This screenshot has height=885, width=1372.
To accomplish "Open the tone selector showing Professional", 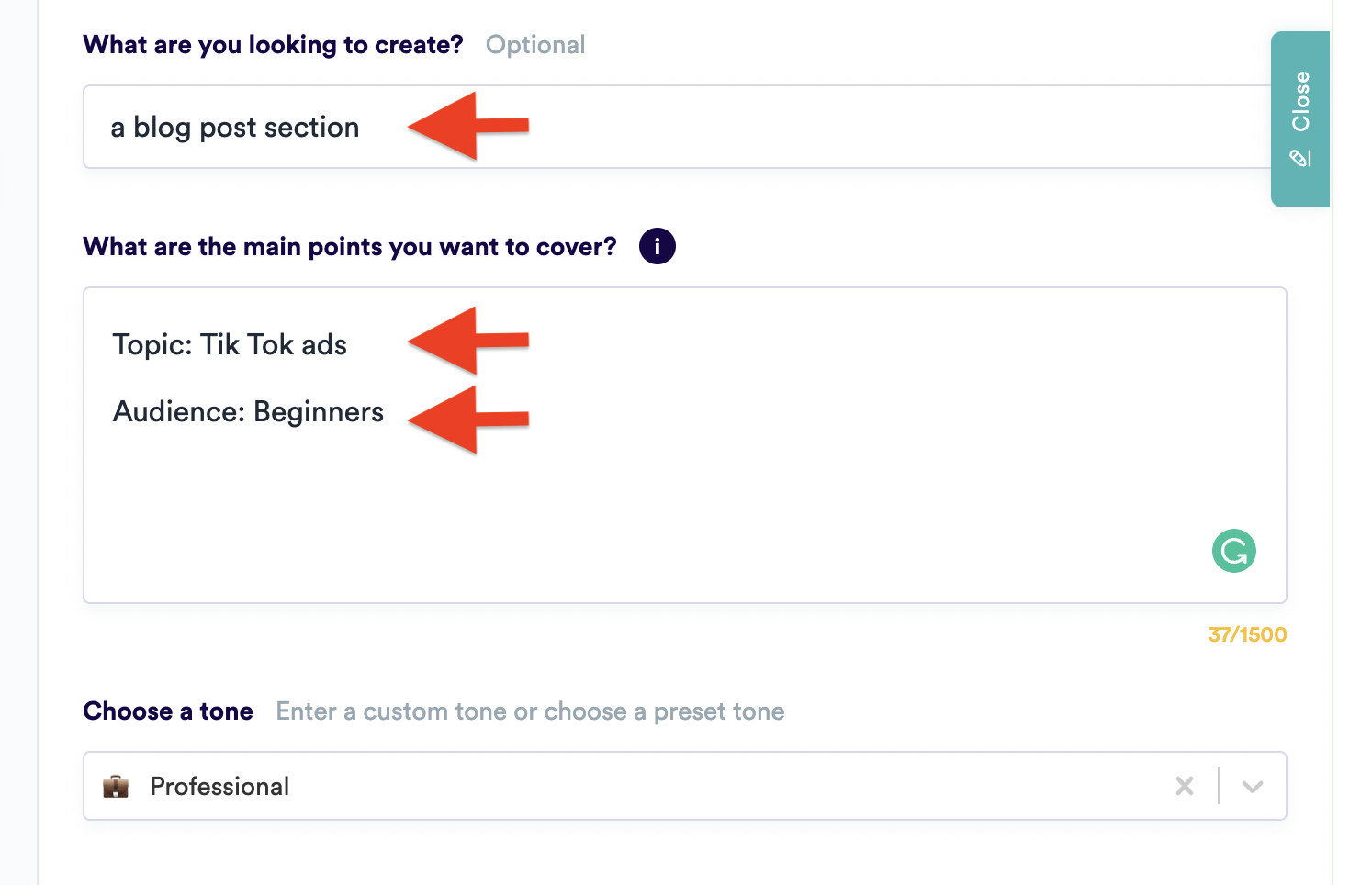I will click(643, 786).
